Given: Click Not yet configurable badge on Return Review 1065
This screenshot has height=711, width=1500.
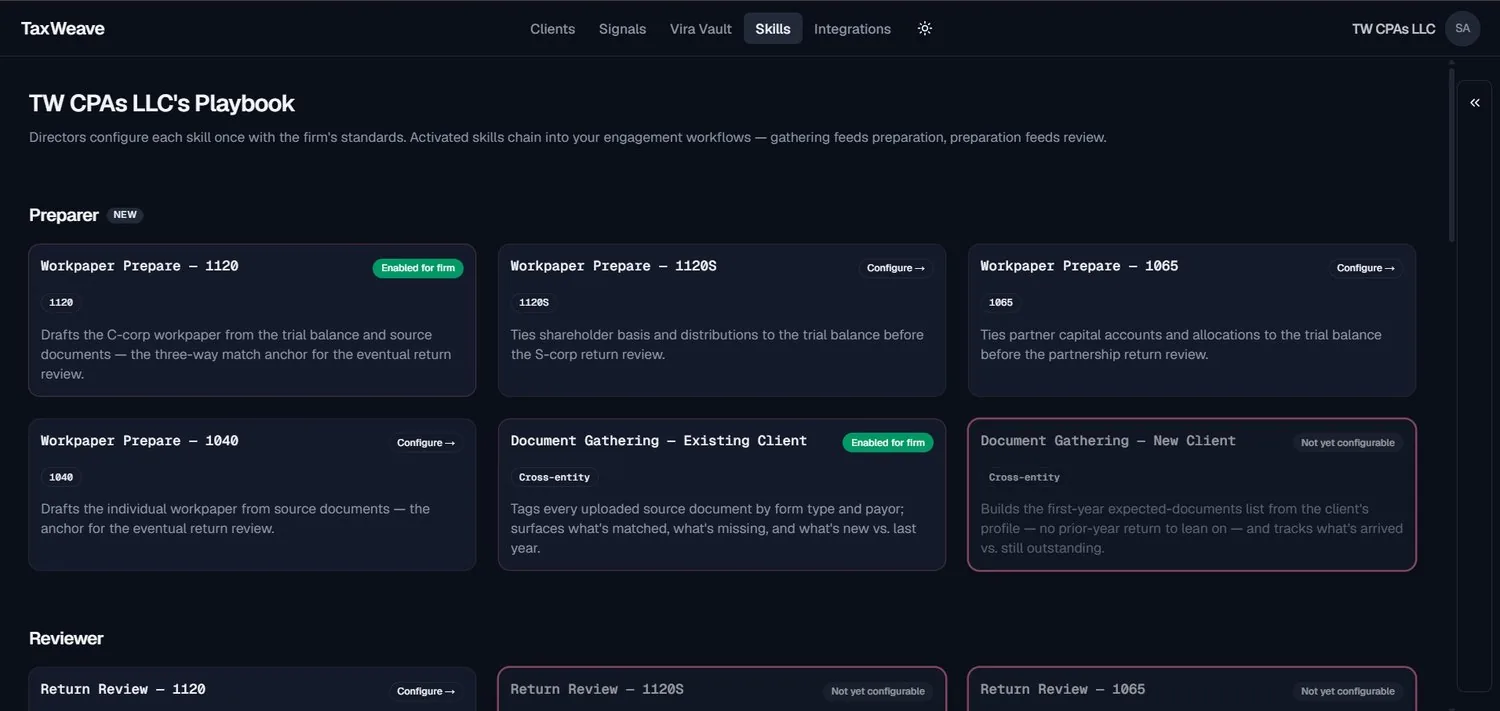Looking at the screenshot, I should click(x=1347, y=691).
